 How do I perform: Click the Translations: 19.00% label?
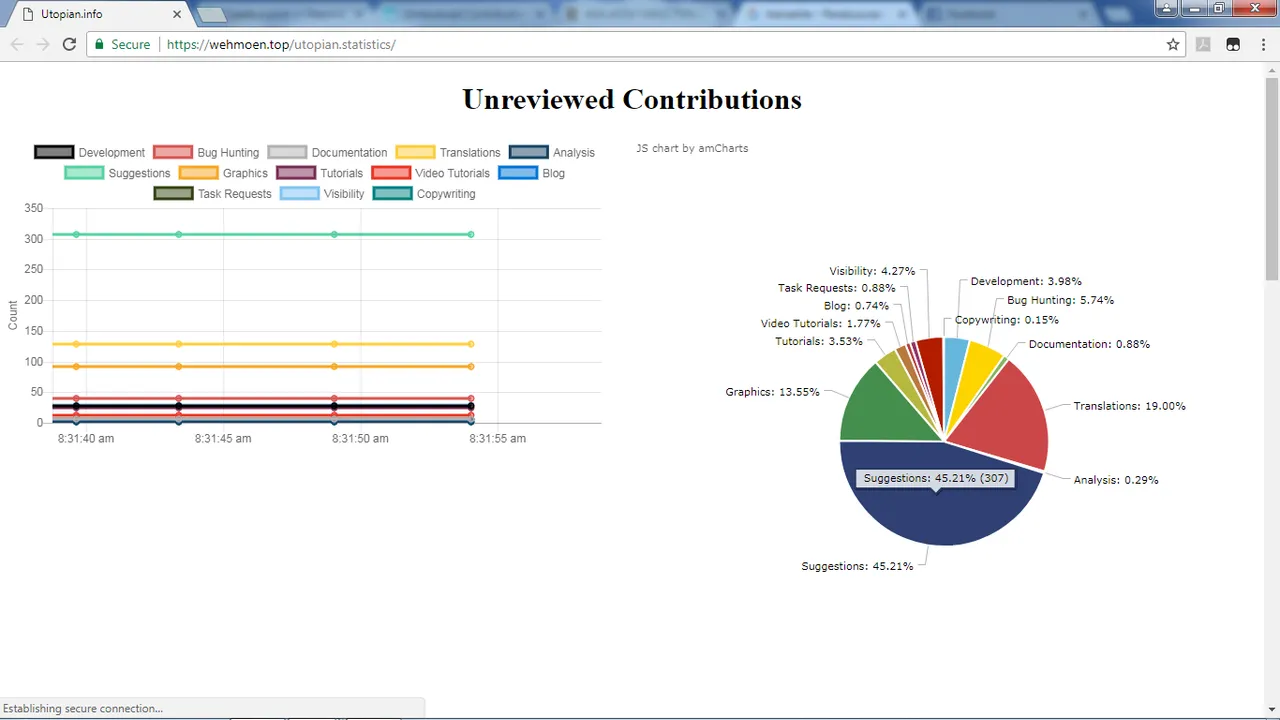(x=1129, y=406)
